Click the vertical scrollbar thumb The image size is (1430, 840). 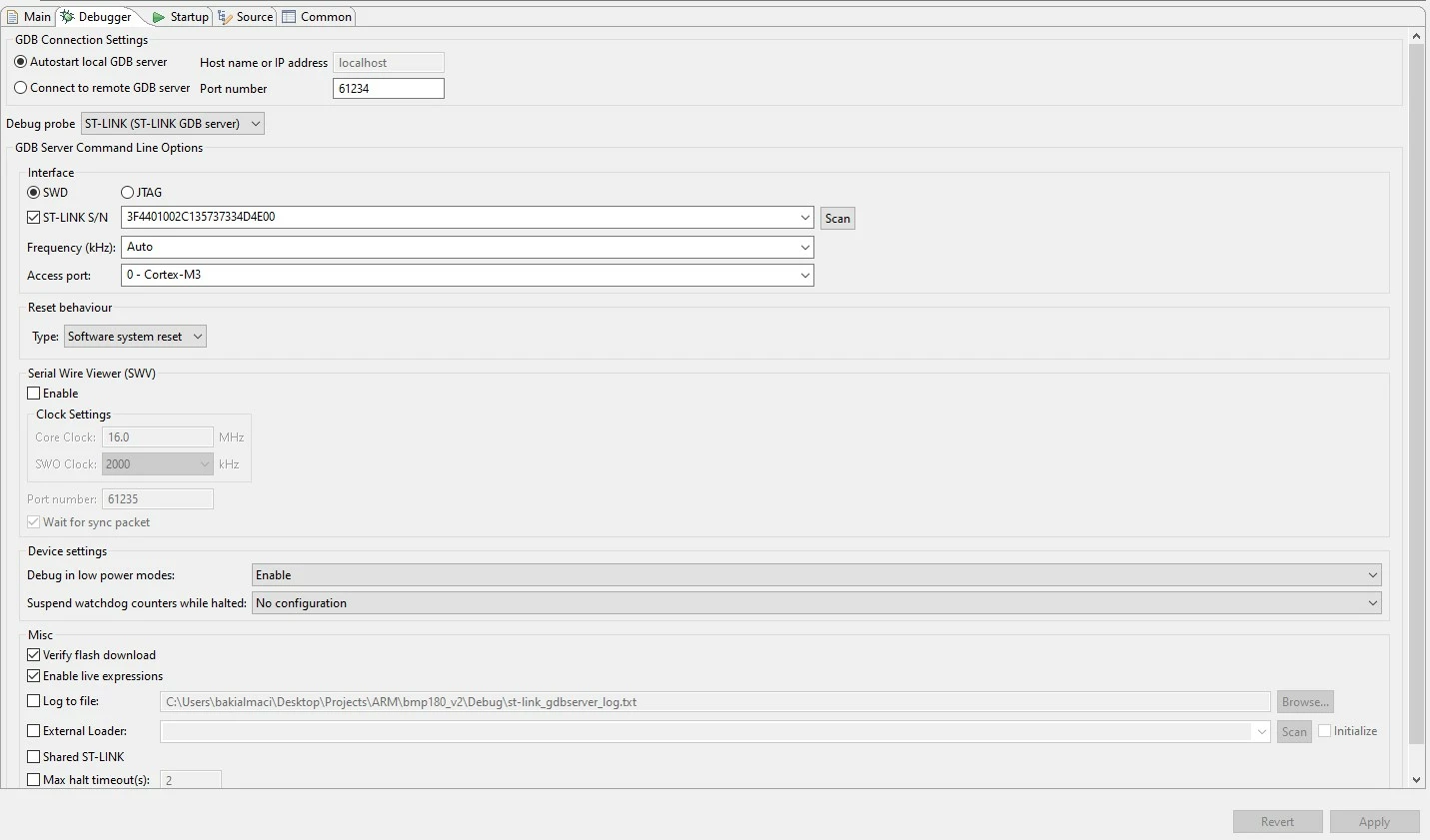(x=1416, y=395)
